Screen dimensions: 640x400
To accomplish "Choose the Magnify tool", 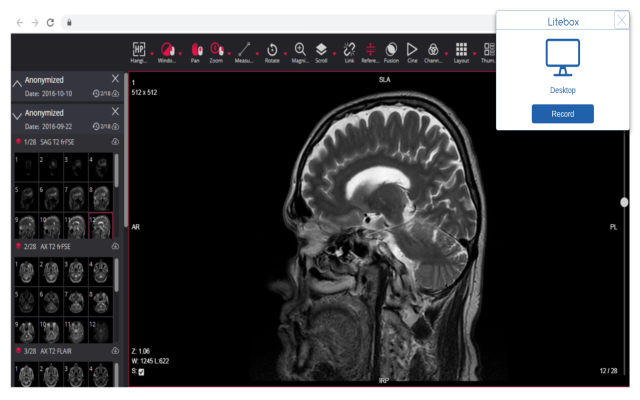I will click(300, 50).
